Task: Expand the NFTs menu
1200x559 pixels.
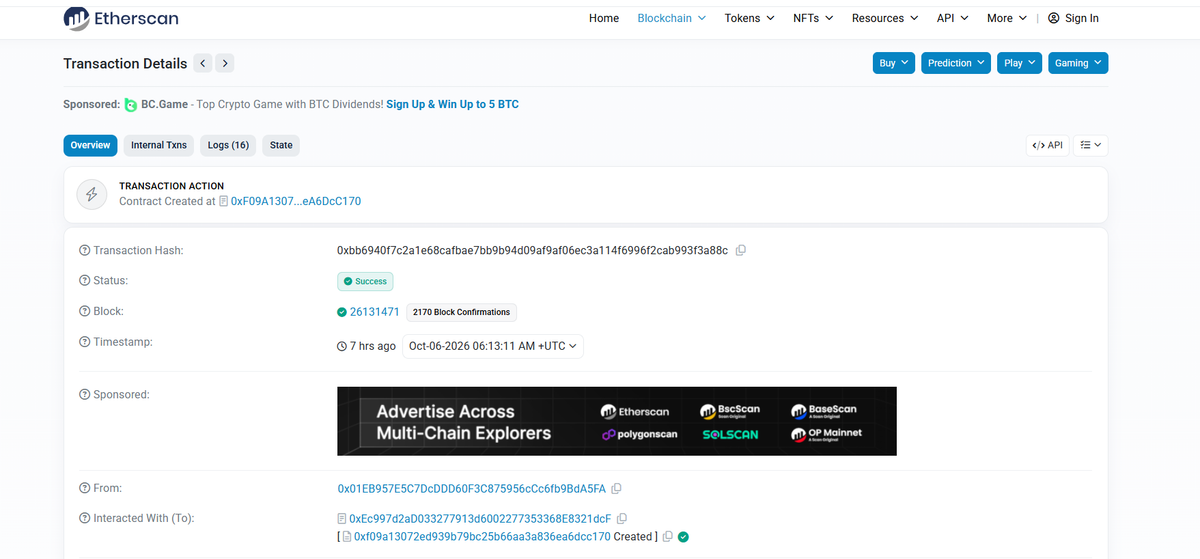Action: click(x=813, y=18)
